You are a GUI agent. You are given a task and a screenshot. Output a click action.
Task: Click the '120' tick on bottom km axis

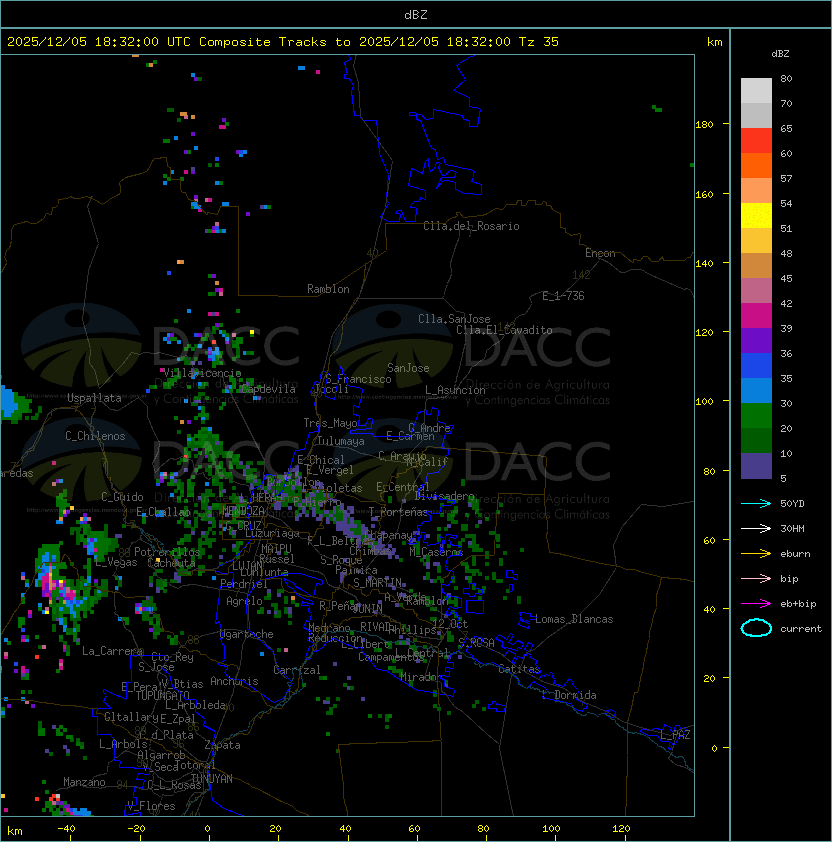point(621,829)
